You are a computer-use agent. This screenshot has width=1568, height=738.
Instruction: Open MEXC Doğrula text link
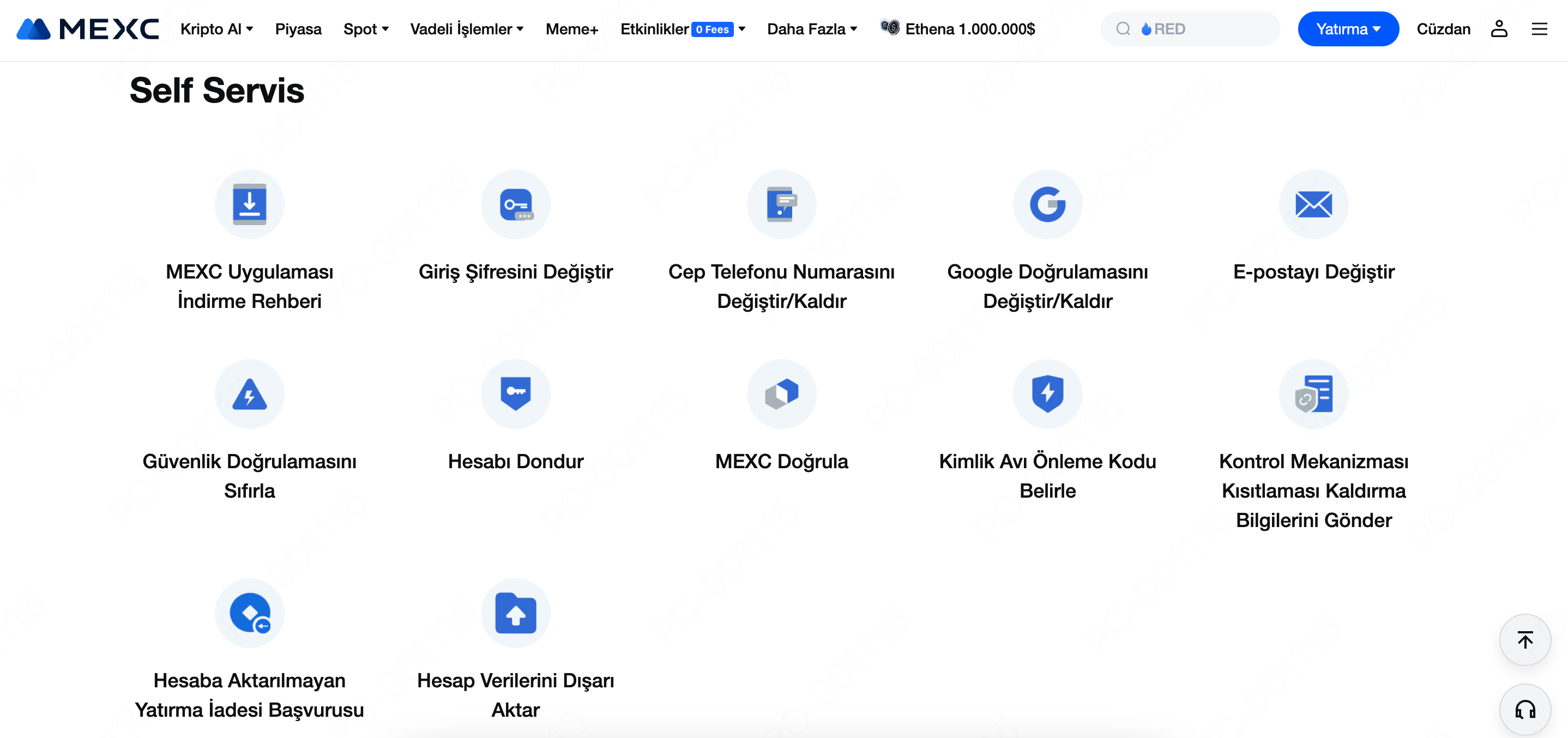coord(782,462)
